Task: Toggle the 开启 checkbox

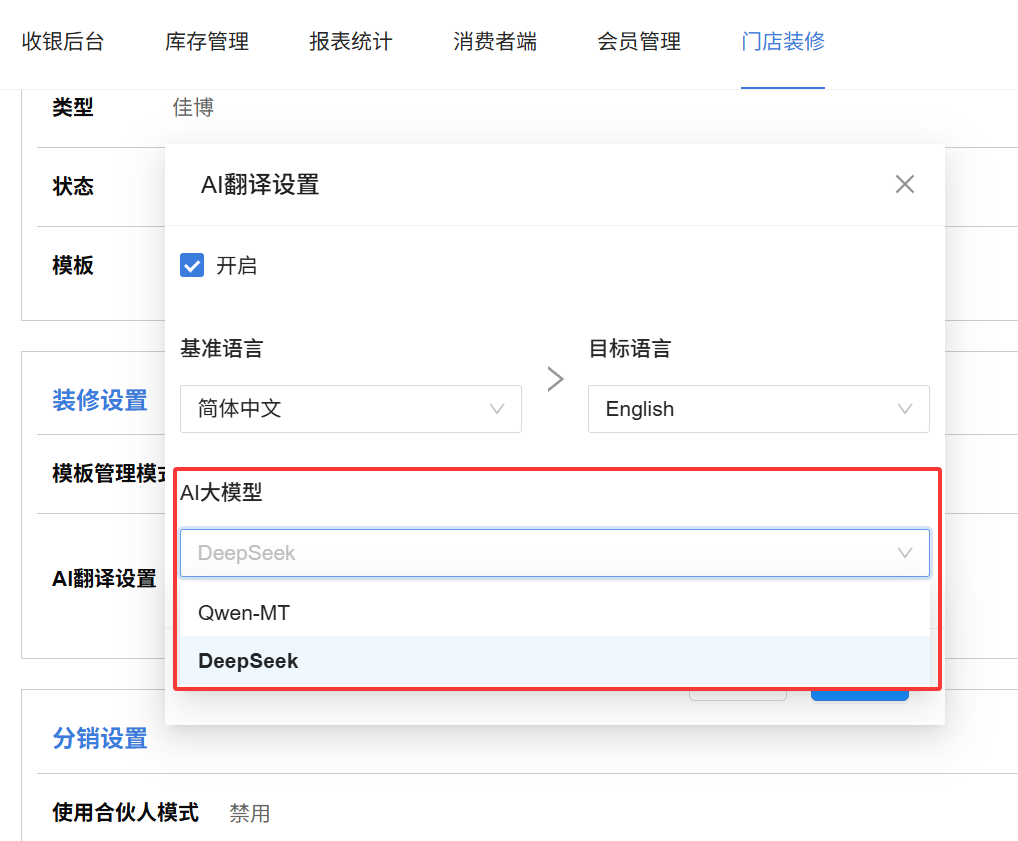Action: (192, 265)
